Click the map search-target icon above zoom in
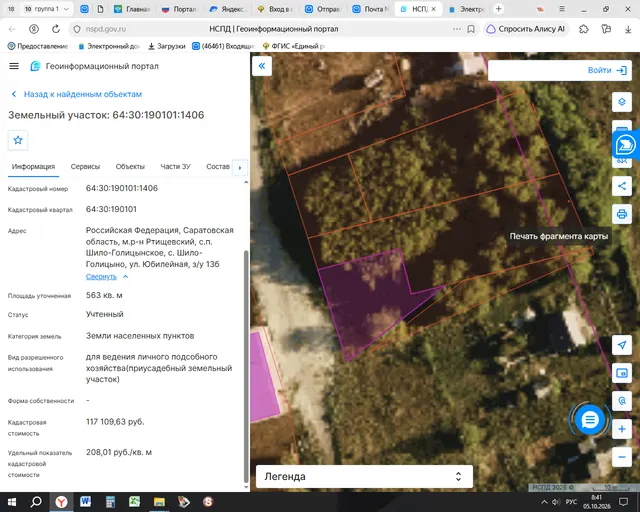Viewport: 640px width, 512px height. (x=622, y=401)
